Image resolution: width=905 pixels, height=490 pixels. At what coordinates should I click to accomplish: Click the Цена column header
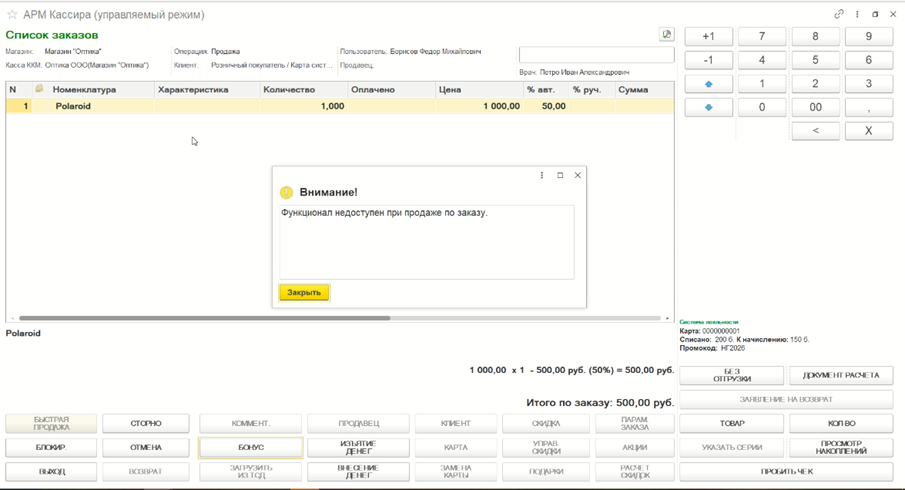479,89
